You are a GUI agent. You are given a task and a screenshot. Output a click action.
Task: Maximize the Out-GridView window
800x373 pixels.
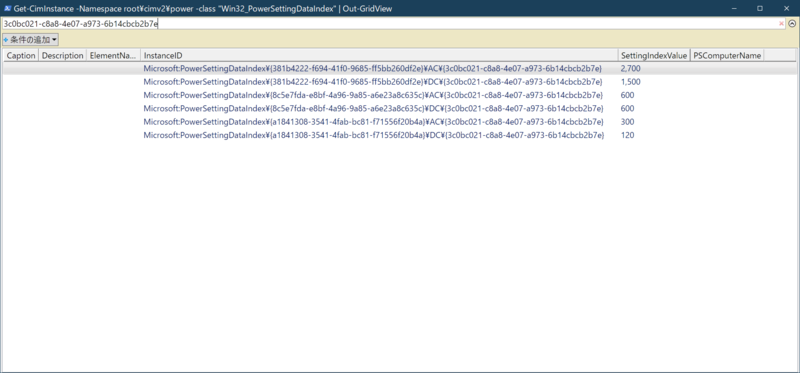(760, 9)
